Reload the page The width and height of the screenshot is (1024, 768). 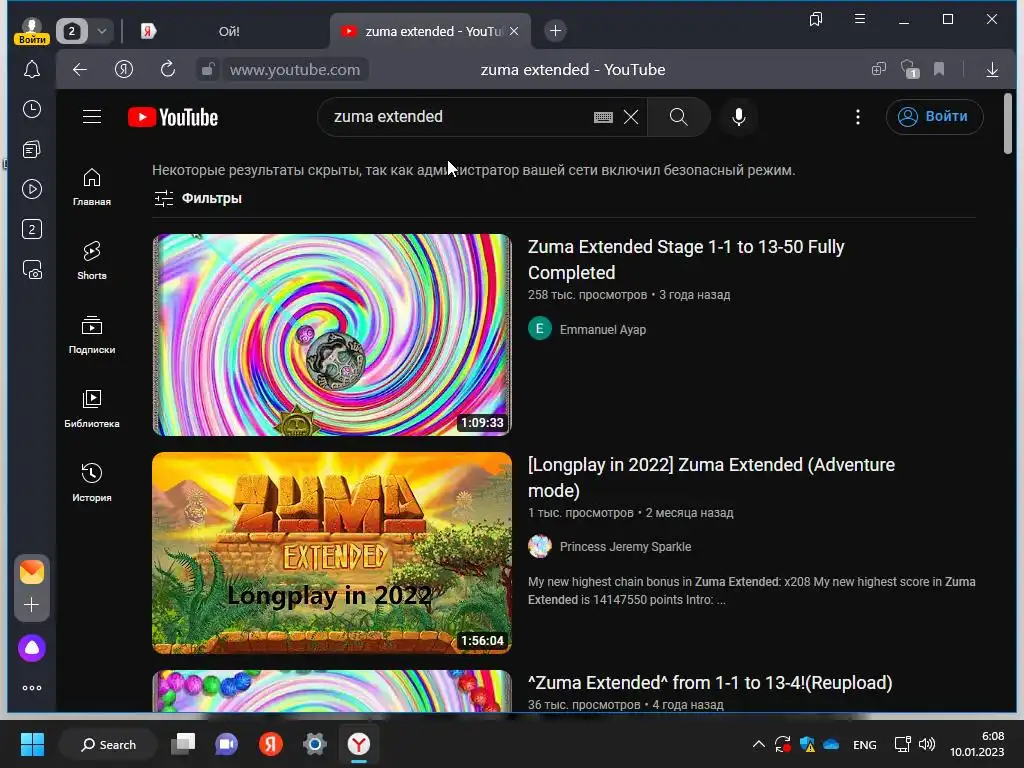[168, 69]
